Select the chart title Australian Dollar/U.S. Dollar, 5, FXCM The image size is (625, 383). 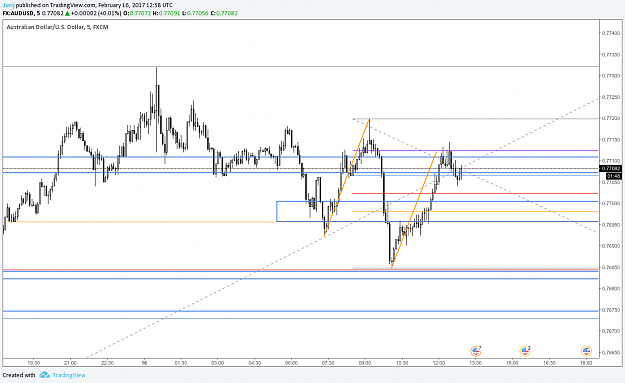pyautogui.click(x=57, y=27)
